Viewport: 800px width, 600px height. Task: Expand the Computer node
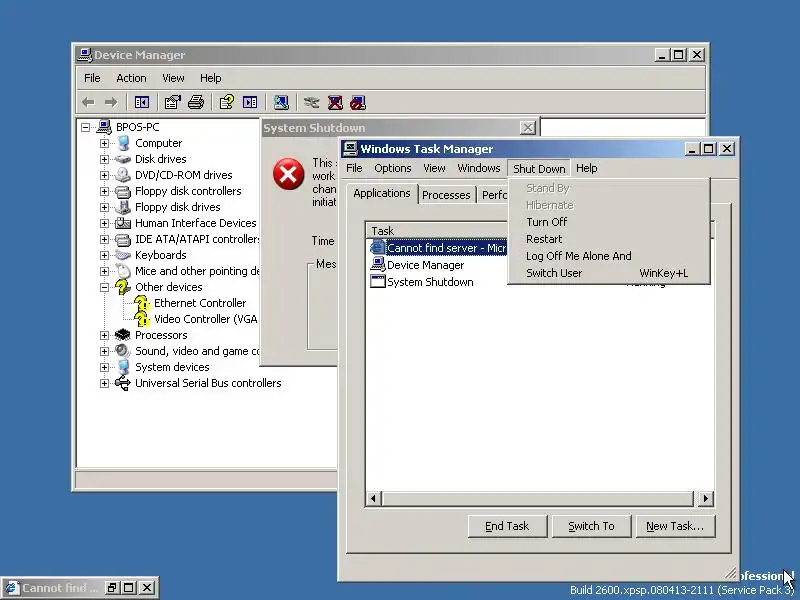pos(105,143)
